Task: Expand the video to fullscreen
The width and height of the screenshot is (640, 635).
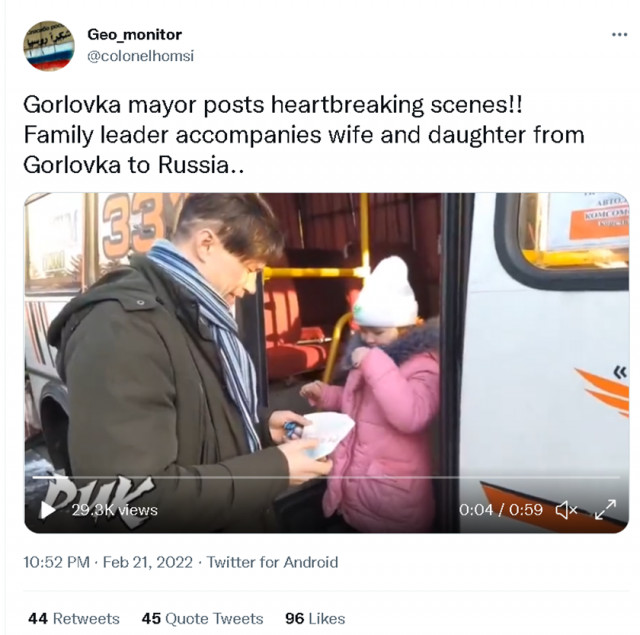Action: tap(605, 510)
